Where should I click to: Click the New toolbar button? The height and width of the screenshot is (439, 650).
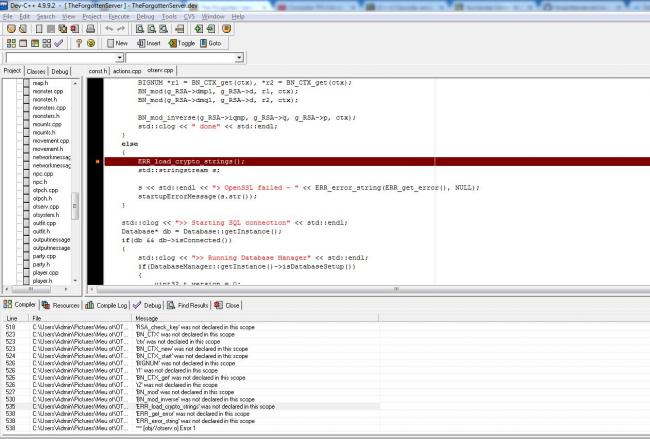coord(116,43)
